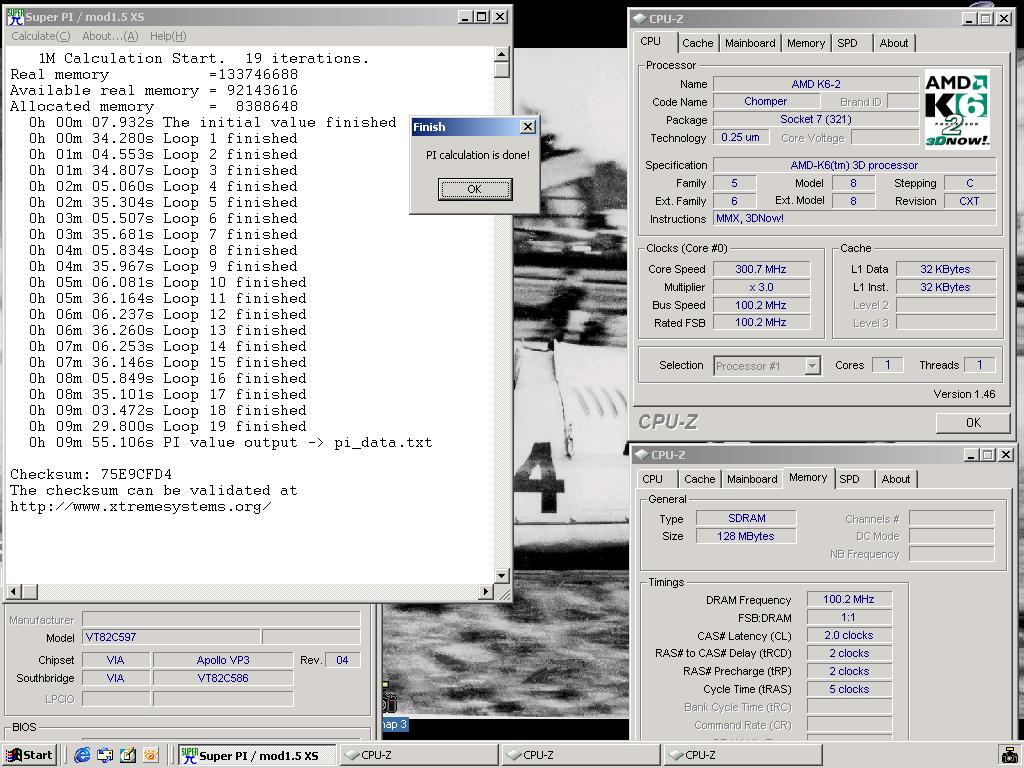Click the CAS# Latency value '2.0 clocks'

point(849,635)
